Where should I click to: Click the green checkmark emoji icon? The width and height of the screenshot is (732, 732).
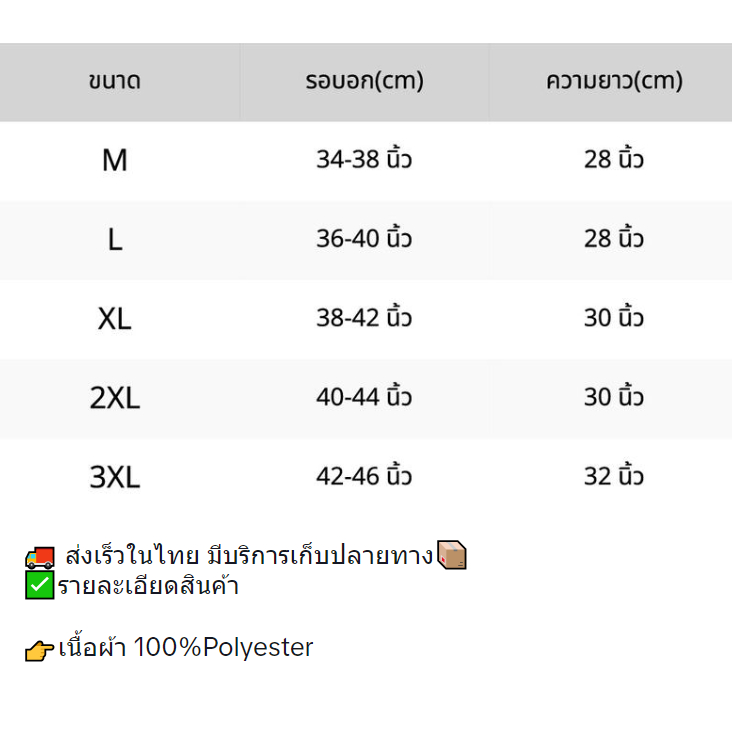click(40, 586)
